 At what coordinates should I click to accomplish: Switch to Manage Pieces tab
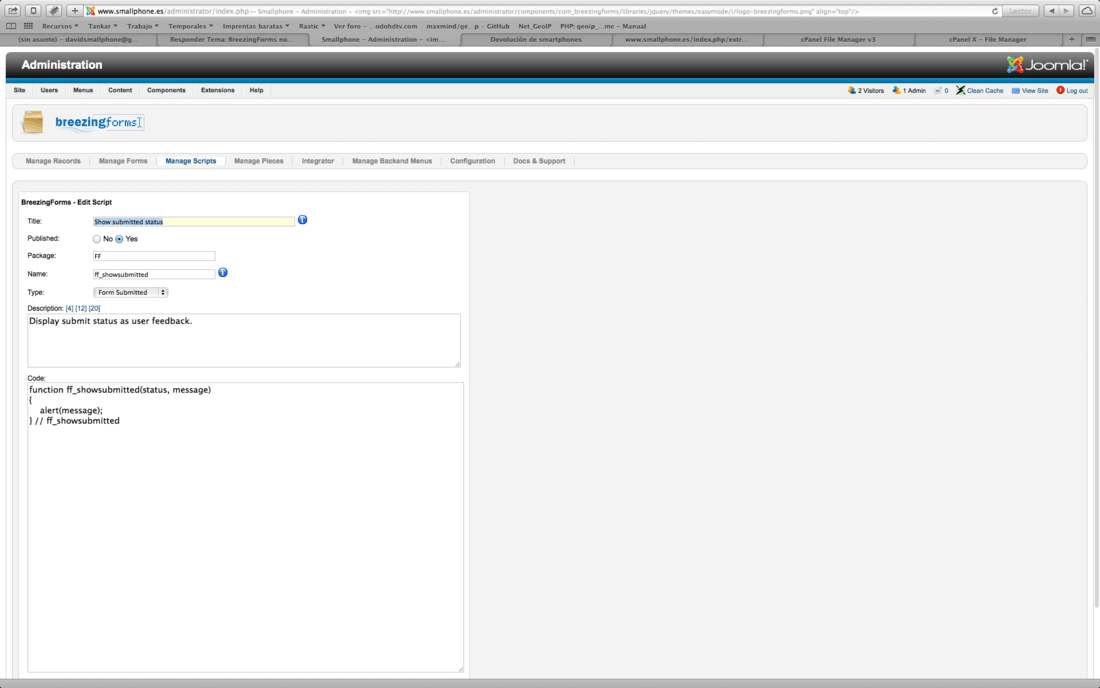click(x=259, y=161)
